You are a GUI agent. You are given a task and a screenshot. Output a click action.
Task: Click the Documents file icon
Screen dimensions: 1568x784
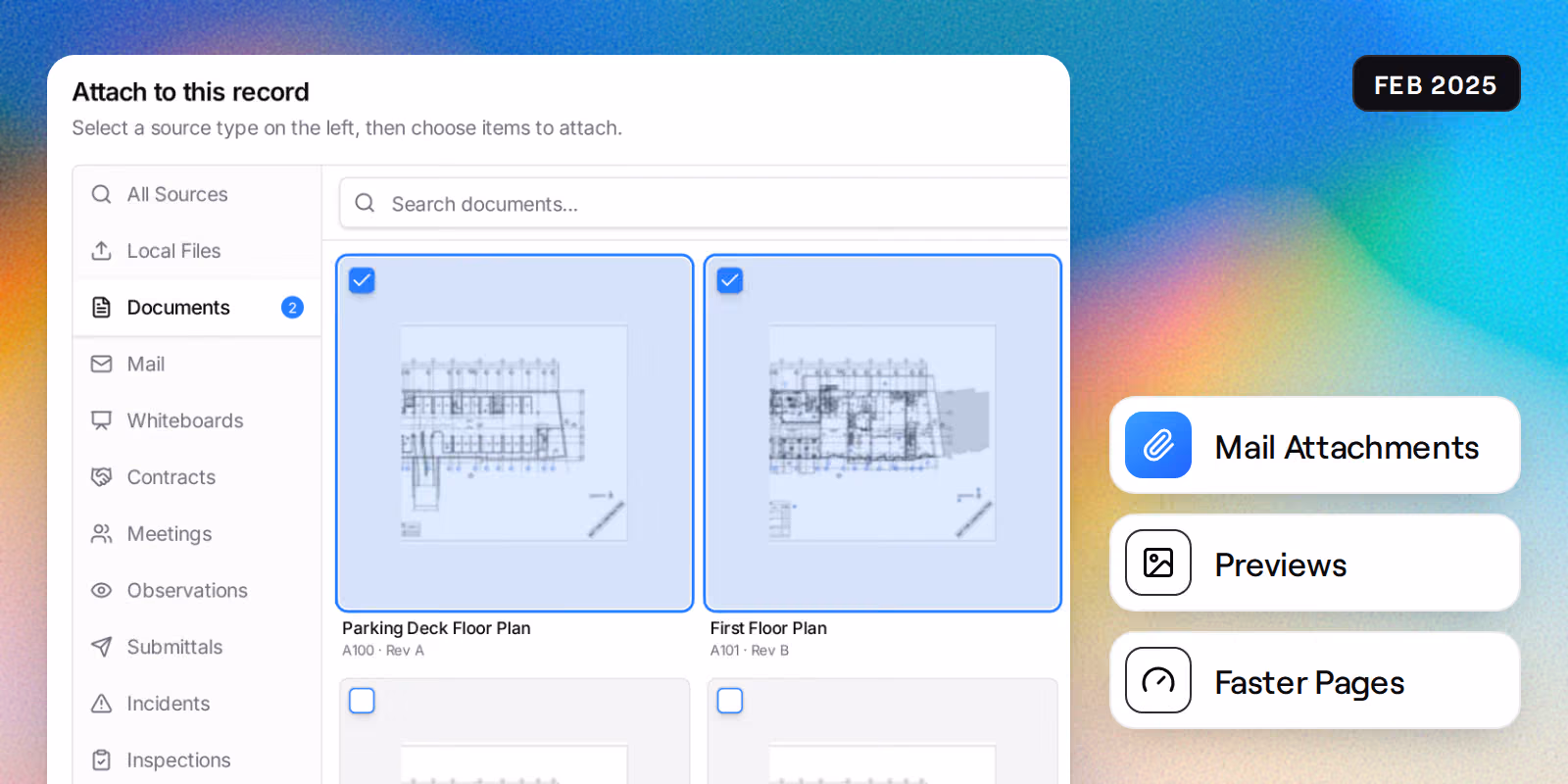(101, 308)
